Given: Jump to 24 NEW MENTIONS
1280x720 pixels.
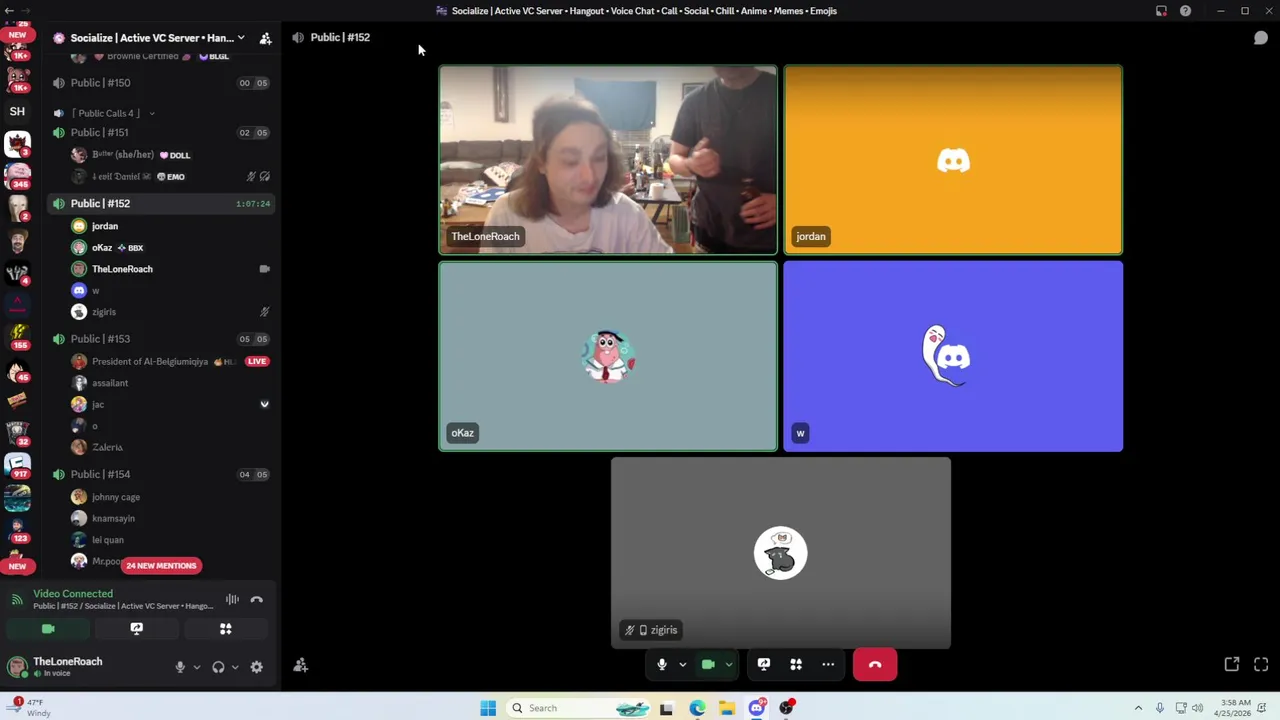Looking at the screenshot, I should [x=161, y=566].
